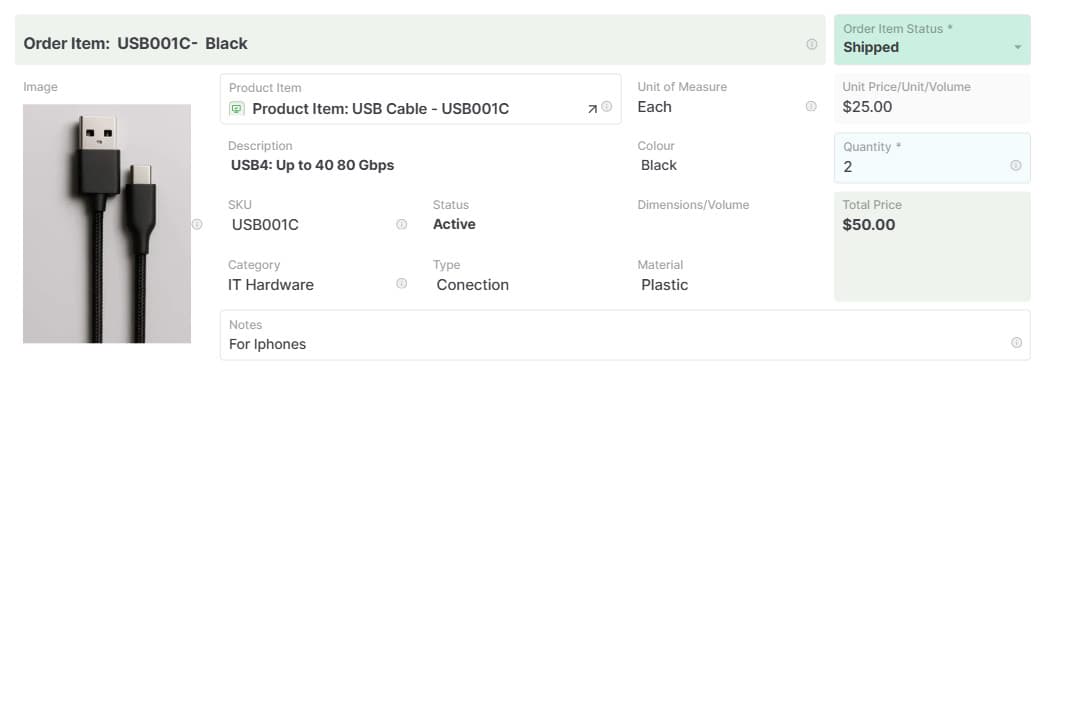Viewport: 1080px width, 720px height.
Task: Click the green product icon before USB Cable
Action: 237,108
